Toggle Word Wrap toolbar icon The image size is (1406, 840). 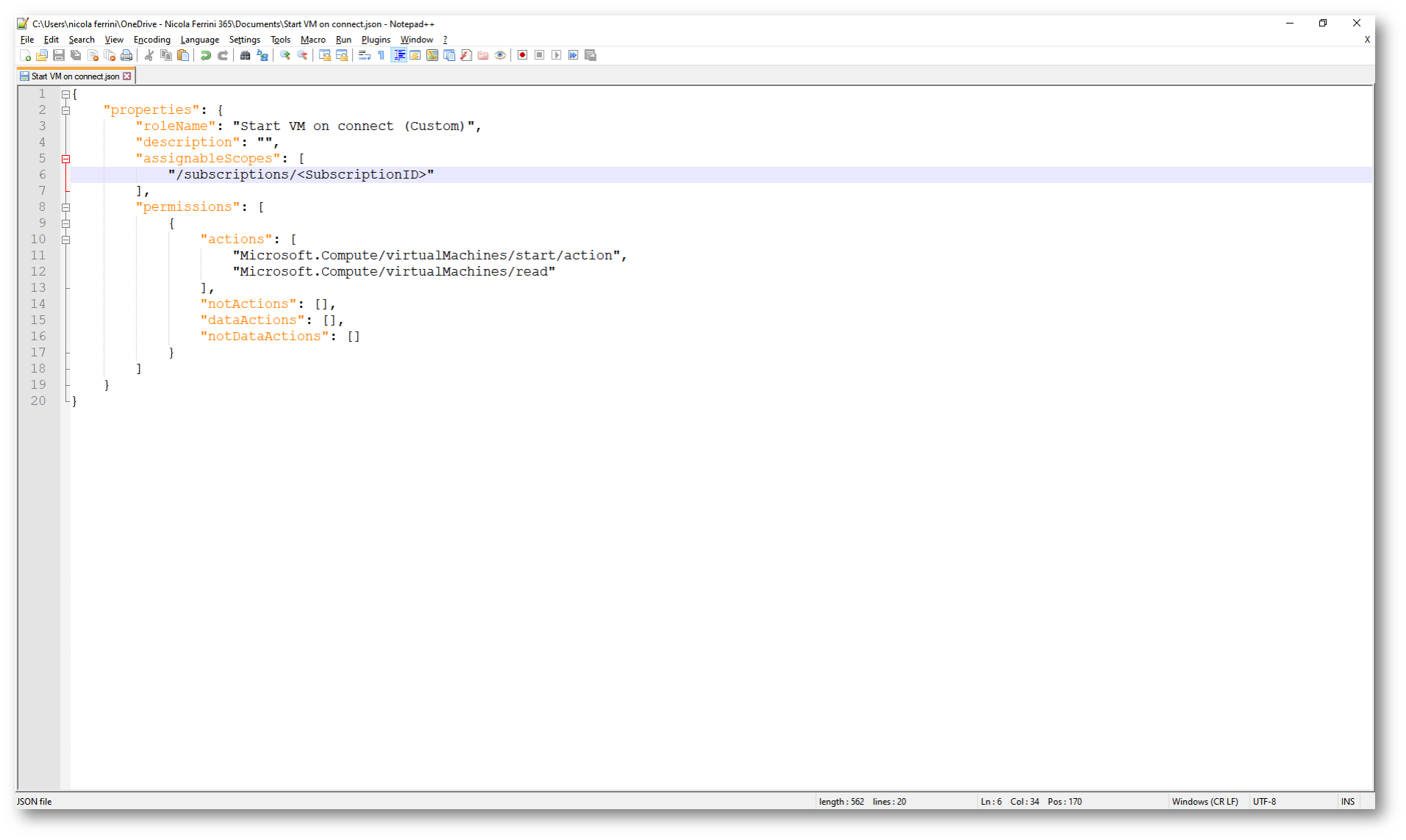tap(365, 56)
